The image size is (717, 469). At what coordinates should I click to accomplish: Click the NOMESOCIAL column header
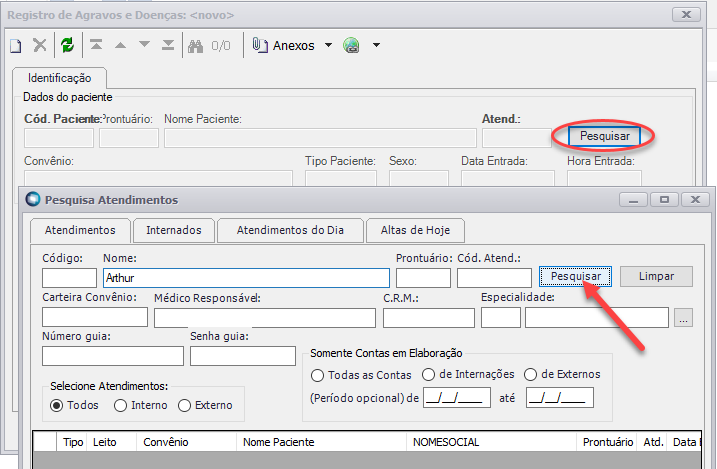(x=492, y=442)
